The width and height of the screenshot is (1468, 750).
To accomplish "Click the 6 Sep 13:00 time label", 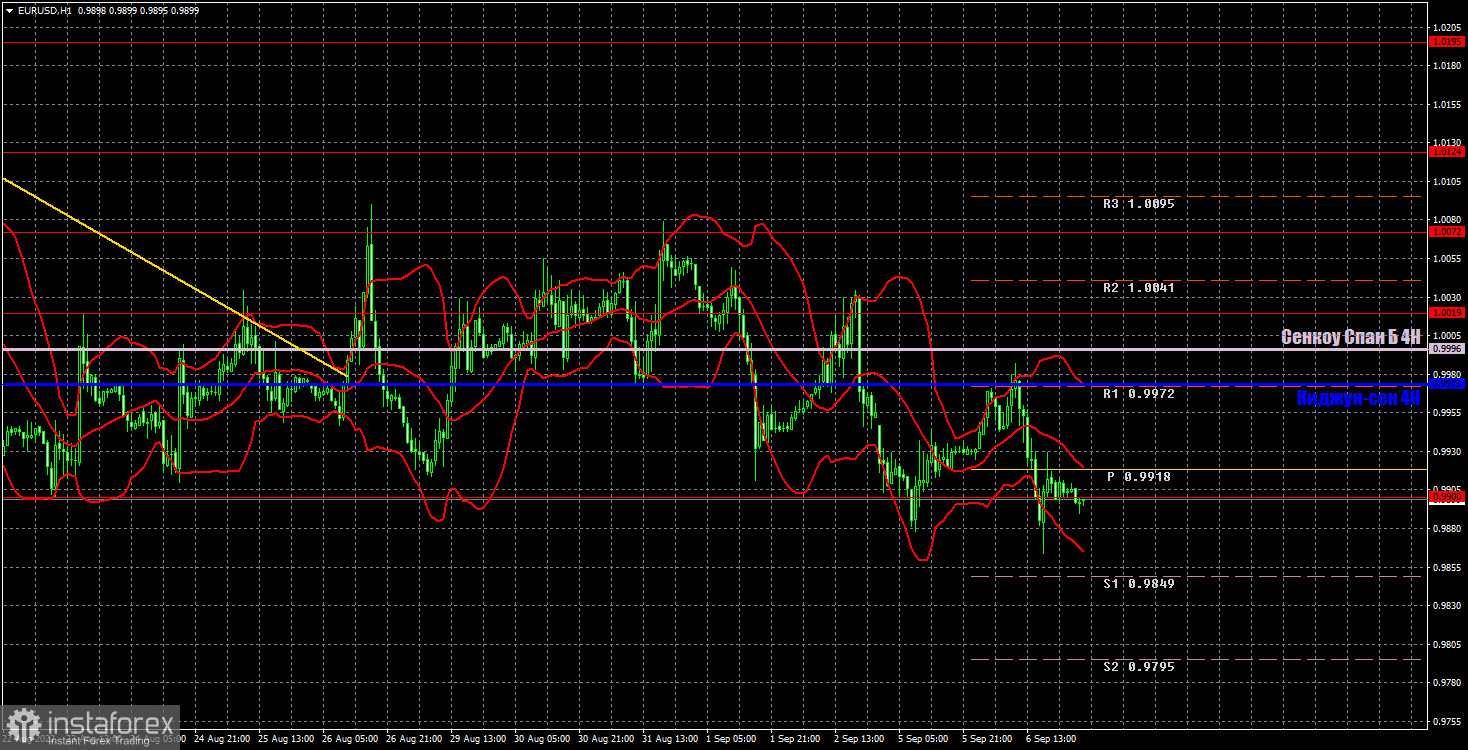I will [1052, 739].
